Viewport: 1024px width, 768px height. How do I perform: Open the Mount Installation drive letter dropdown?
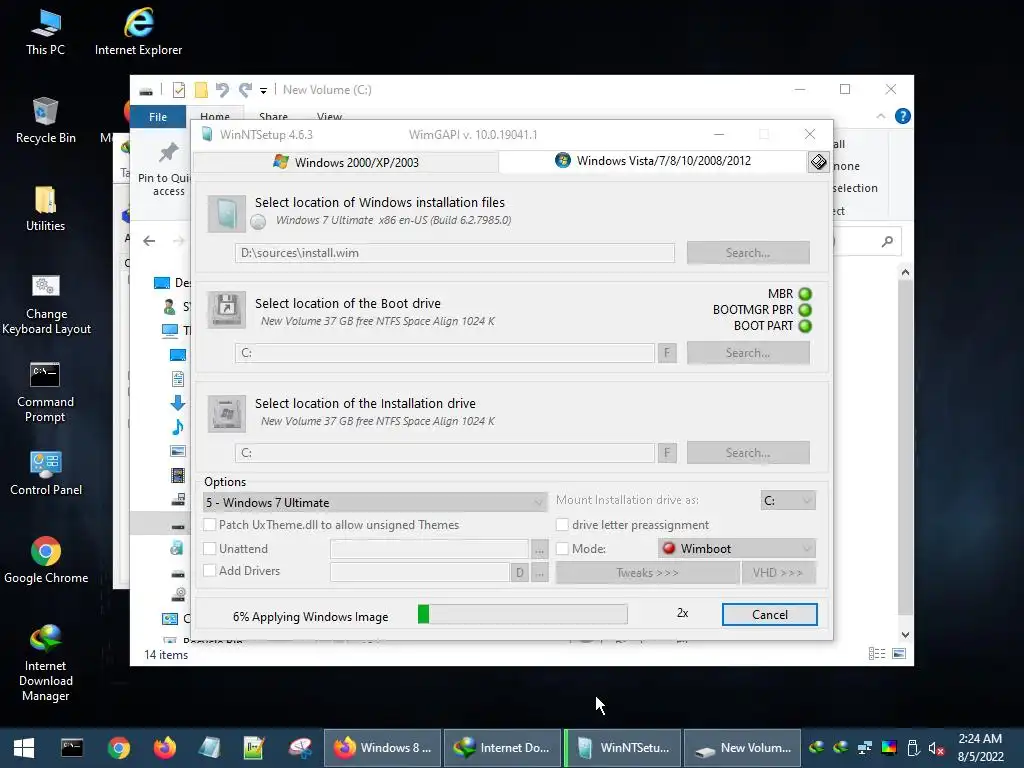coord(788,500)
